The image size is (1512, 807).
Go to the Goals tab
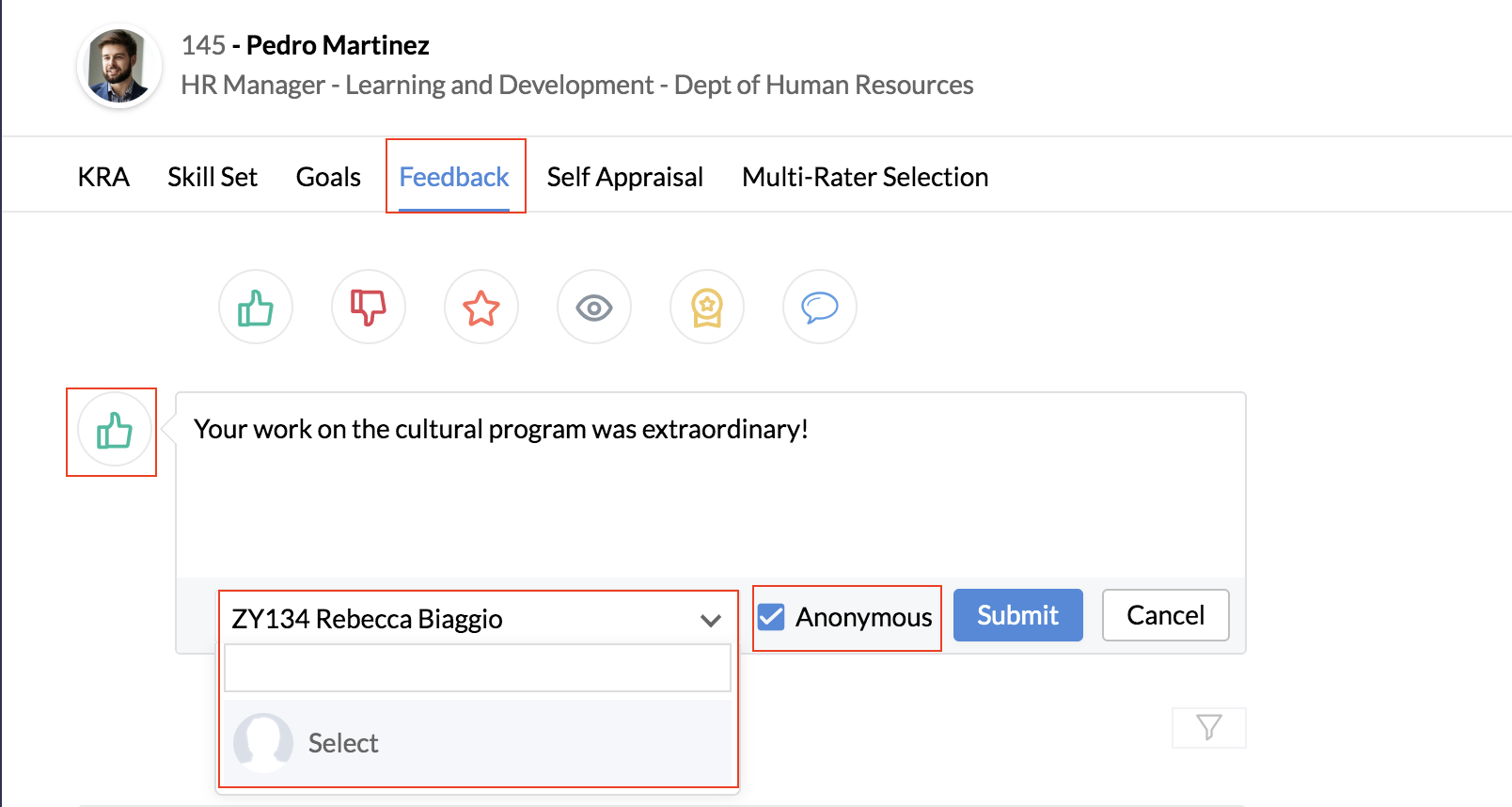click(328, 177)
